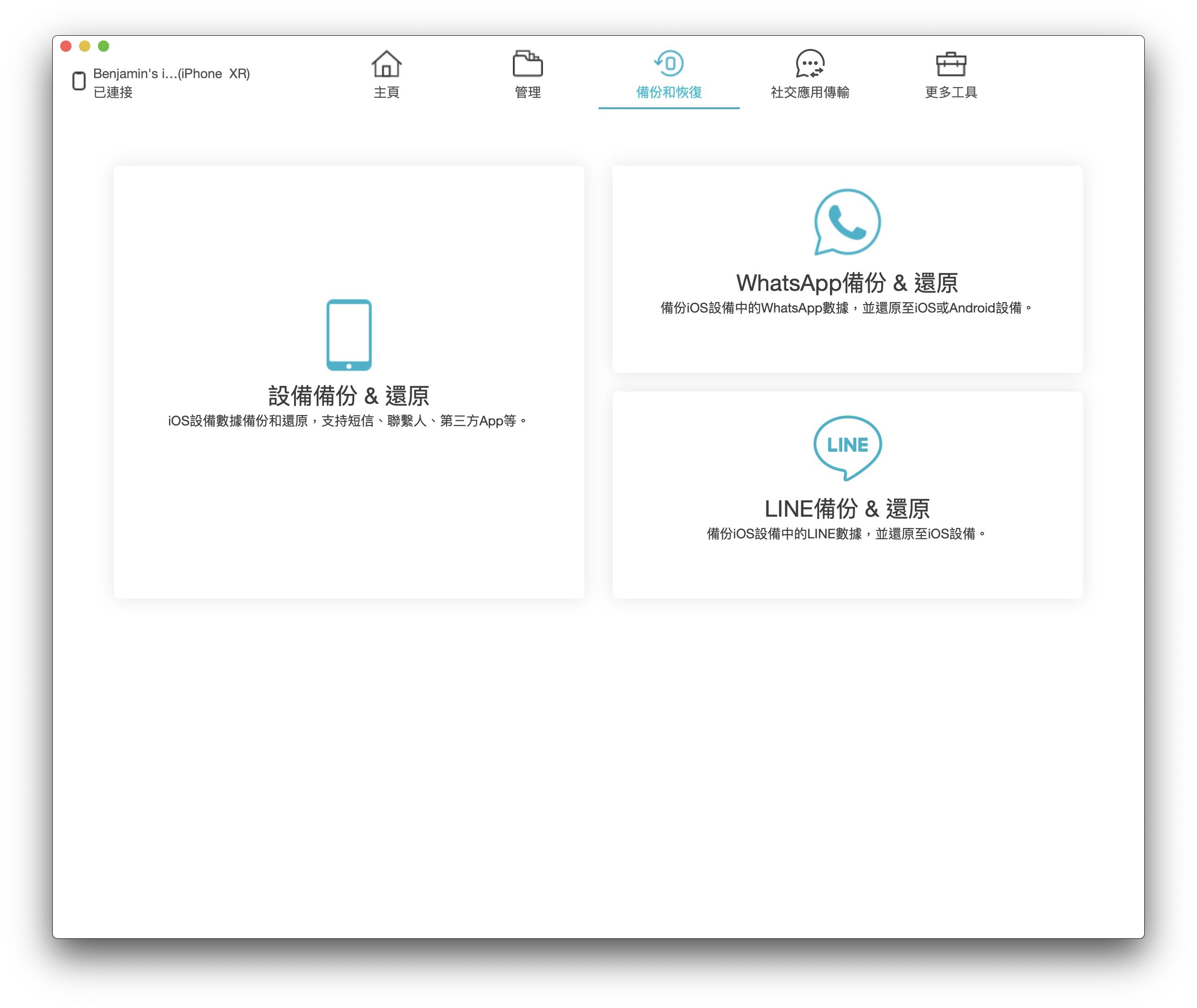Switch to the 主頁 tab label
The width and height of the screenshot is (1197, 1008).
pyautogui.click(x=386, y=92)
